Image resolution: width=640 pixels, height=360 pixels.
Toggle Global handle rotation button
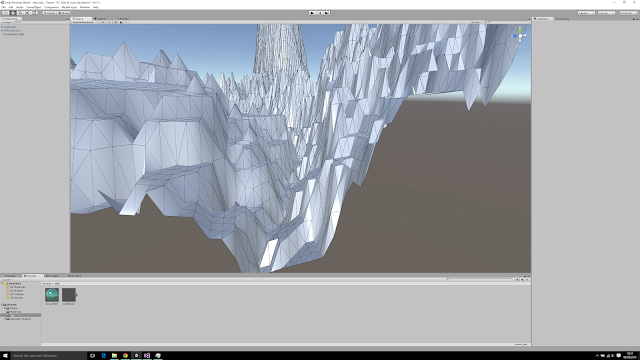(64, 13)
